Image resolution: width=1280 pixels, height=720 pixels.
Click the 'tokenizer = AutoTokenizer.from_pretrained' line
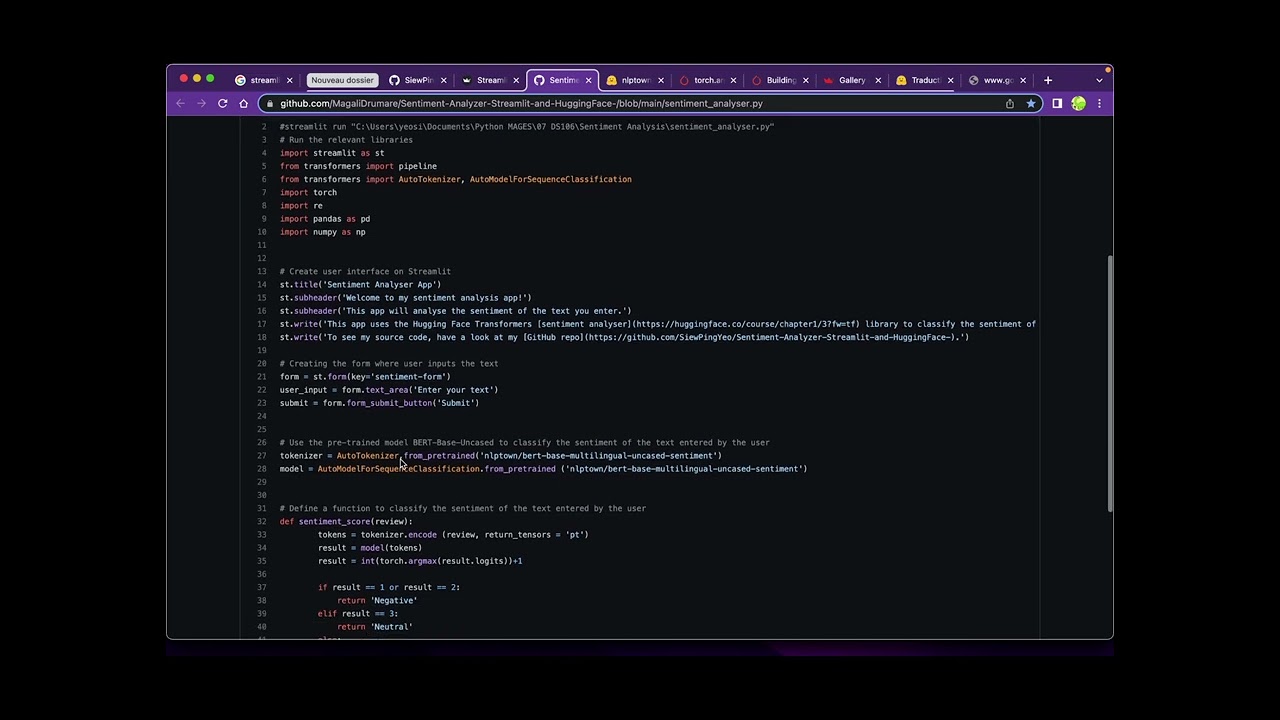(500, 456)
